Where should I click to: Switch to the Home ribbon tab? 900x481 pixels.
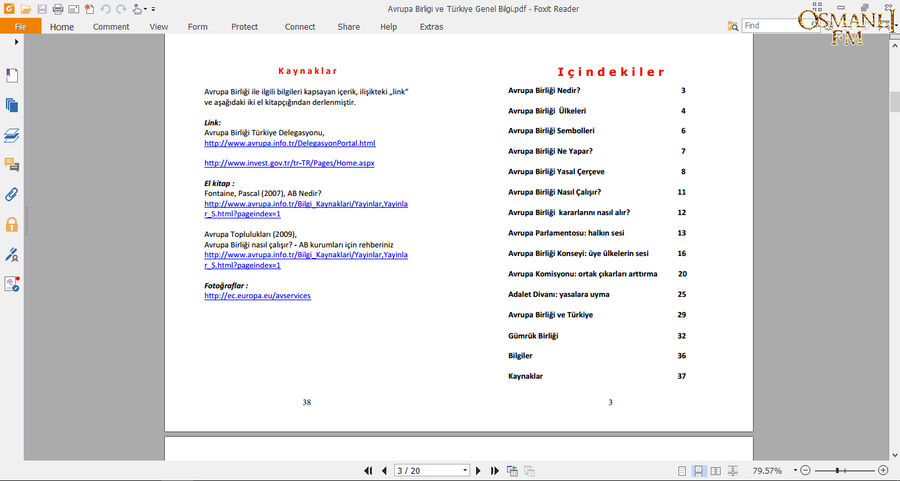coord(62,26)
